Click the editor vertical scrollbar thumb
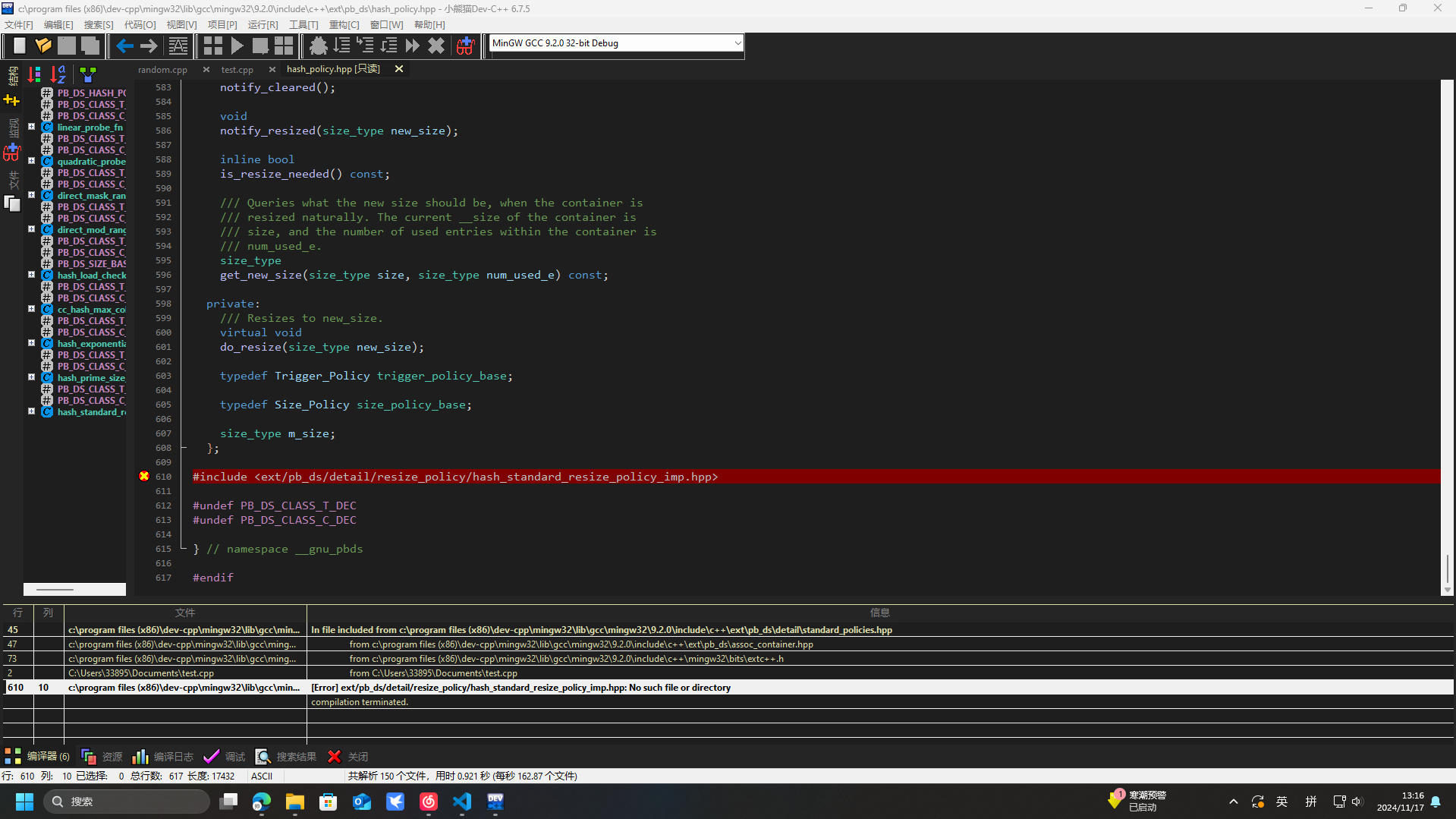 coord(1447,569)
